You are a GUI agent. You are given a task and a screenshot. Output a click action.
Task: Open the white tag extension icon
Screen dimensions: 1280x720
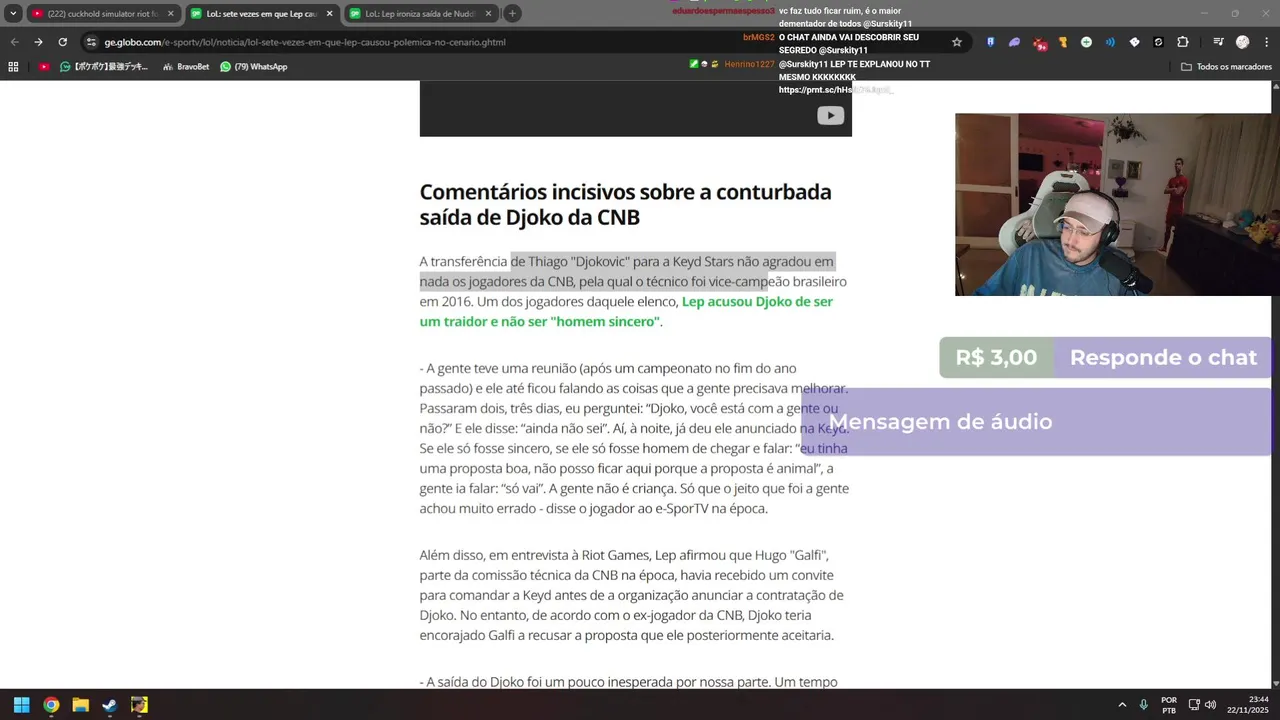1134,42
